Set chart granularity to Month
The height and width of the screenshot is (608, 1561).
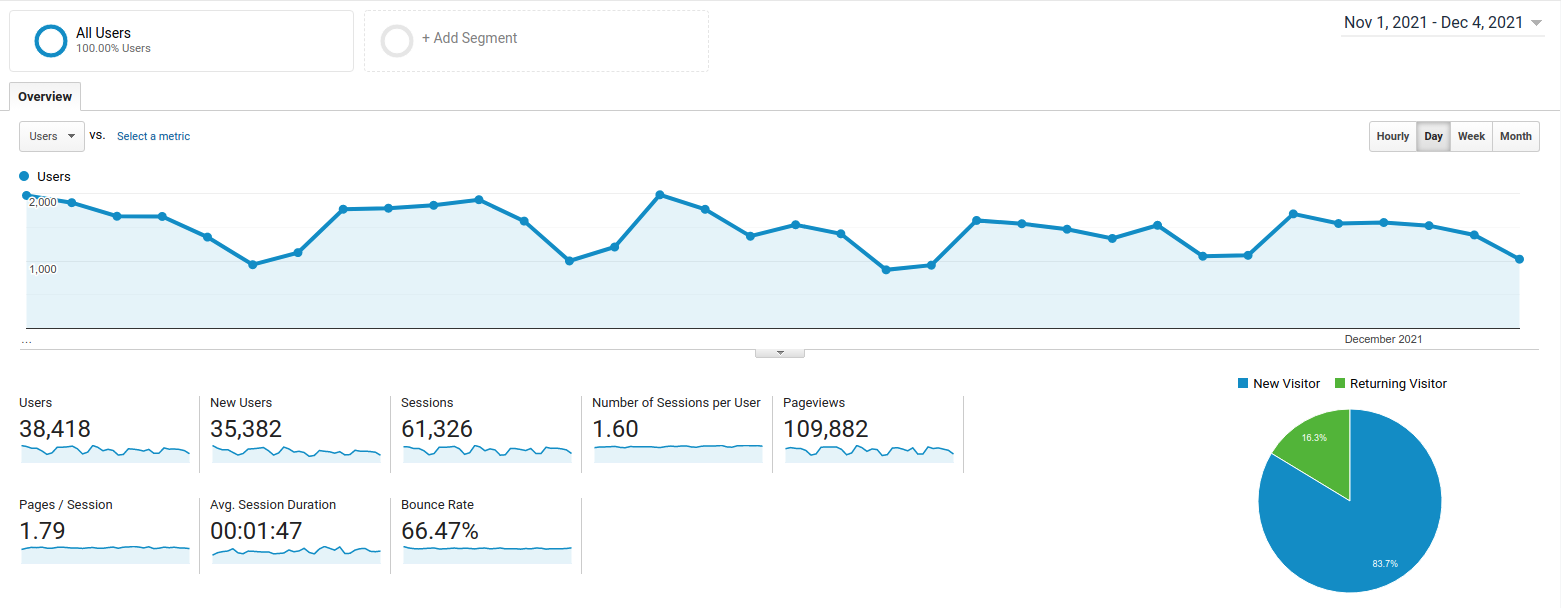(x=1515, y=137)
